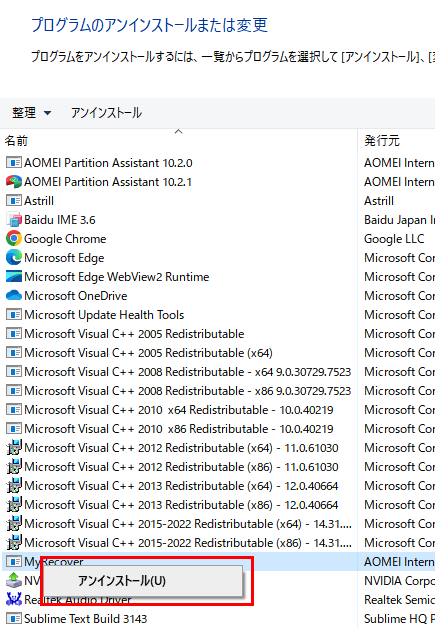This screenshot has height=628, width=435.
Task: Select Sublime Text Build 3143 entry
Action: (85, 619)
